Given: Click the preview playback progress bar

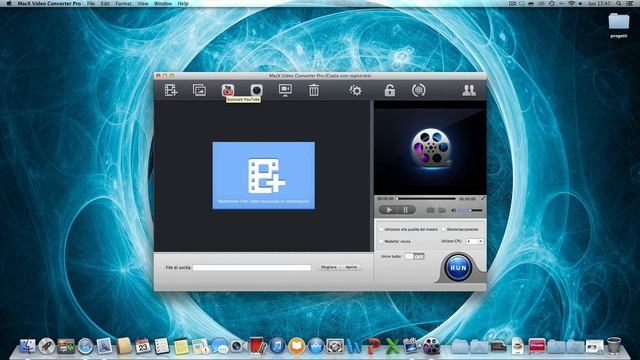Looking at the screenshot, I should [426, 198].
